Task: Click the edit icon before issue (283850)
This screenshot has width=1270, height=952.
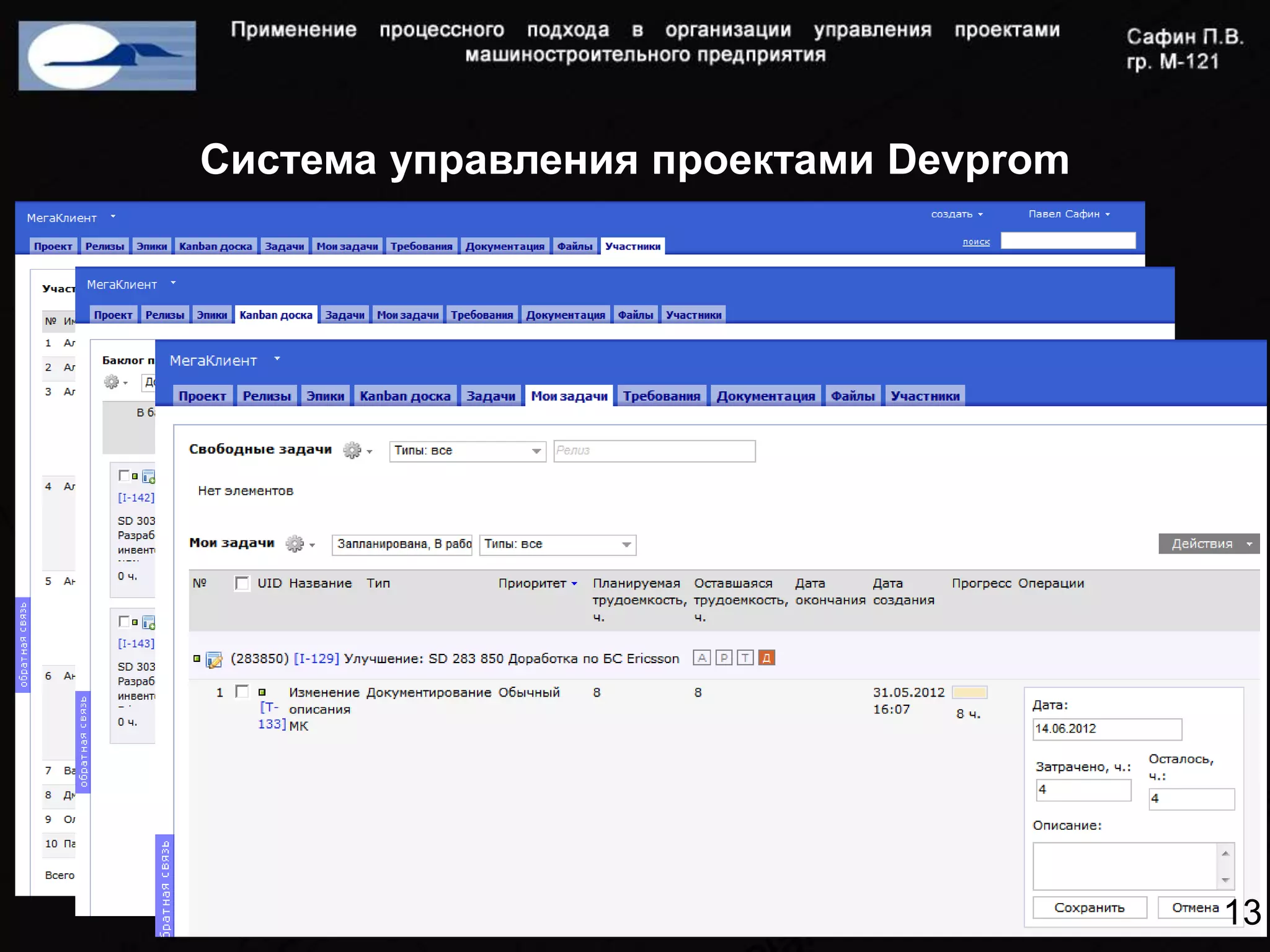Action: (214, 659)
